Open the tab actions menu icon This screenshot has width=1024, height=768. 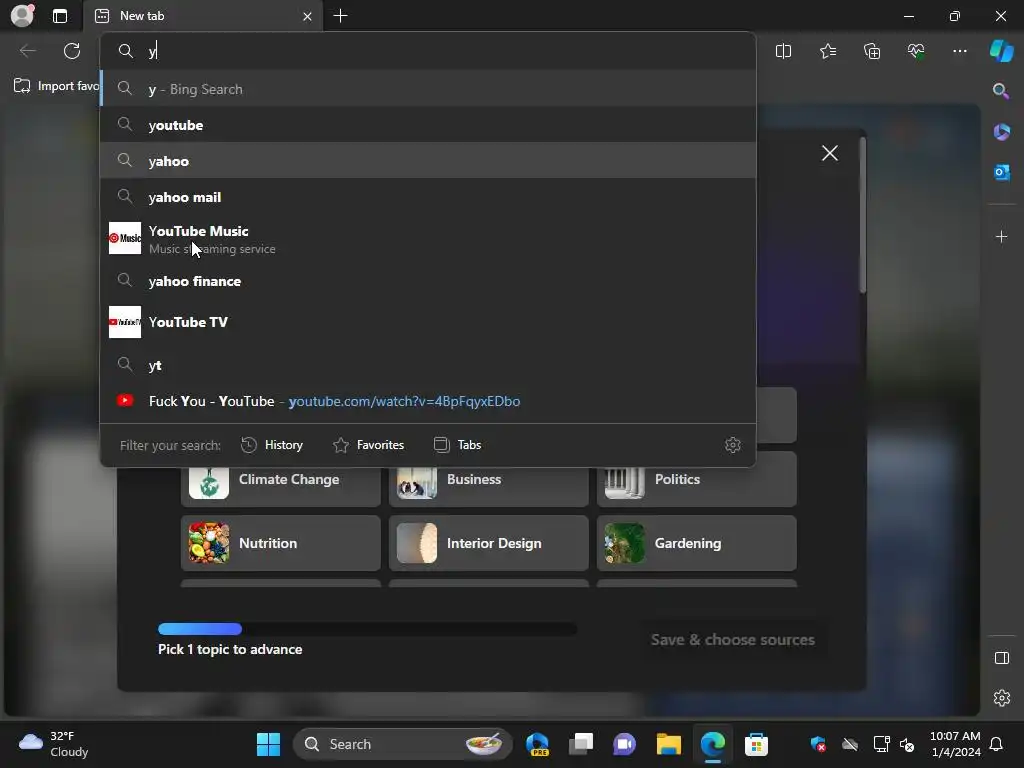coord(59,16)
